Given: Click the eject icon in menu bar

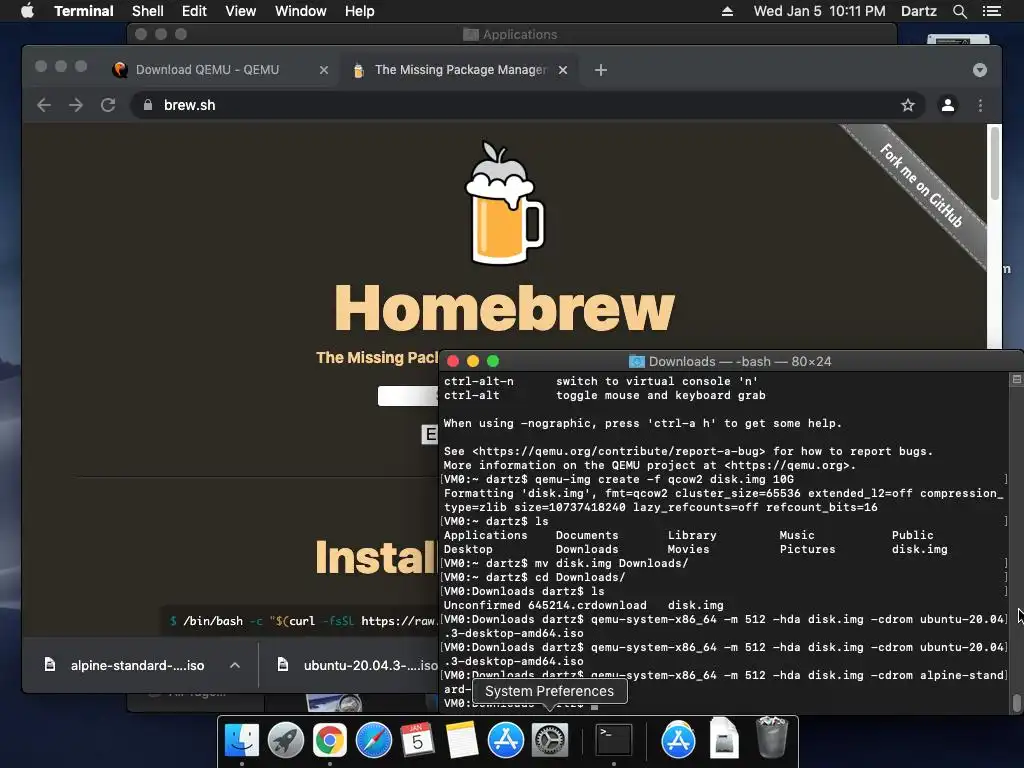Looking at the screenshot, I should tap(727, 11).
